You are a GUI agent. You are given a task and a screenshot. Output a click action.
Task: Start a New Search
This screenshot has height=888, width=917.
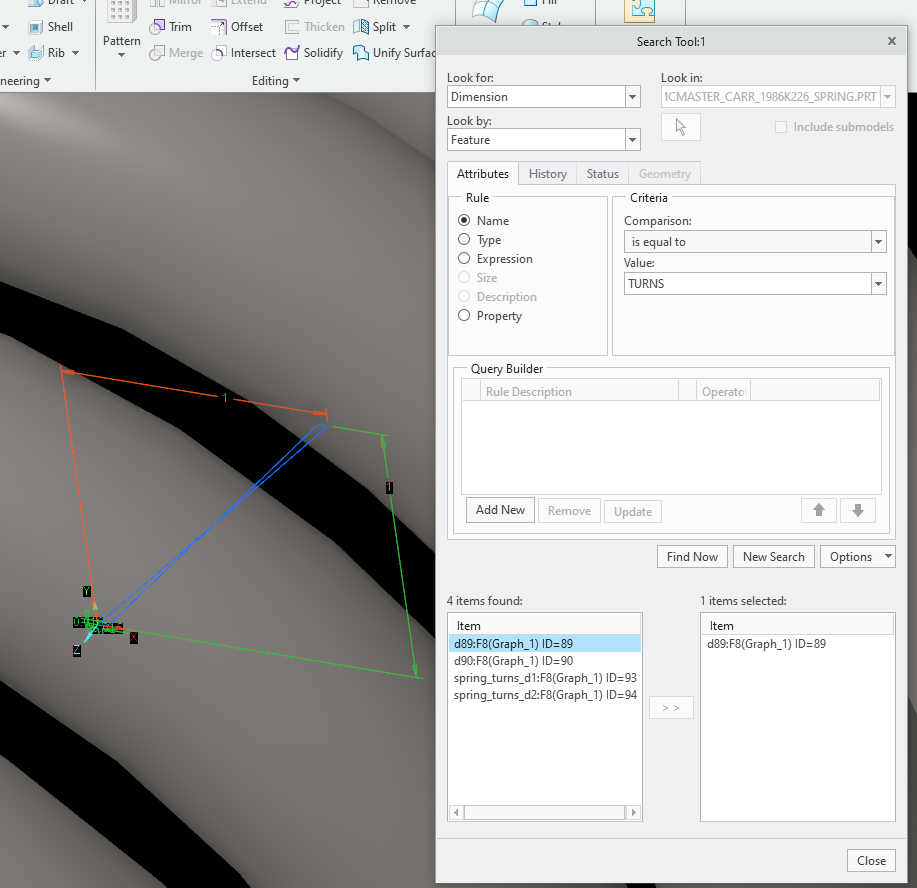point(773,556)
